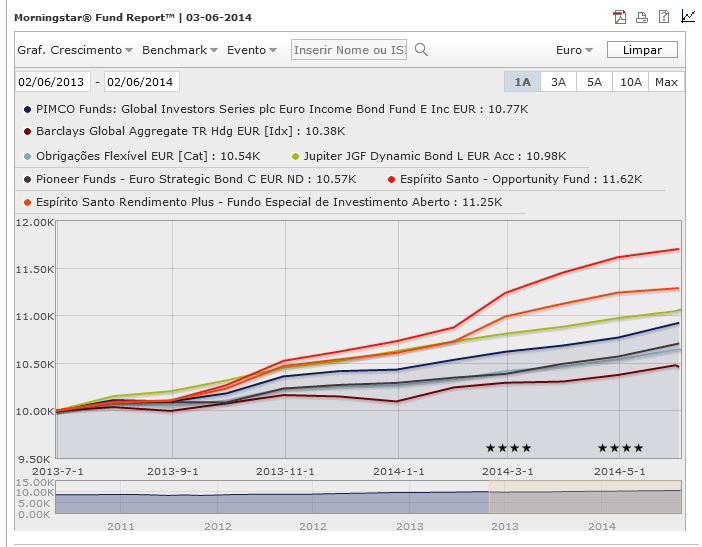Select Espírito Santo - Opportunity Fund legend text

521,179
